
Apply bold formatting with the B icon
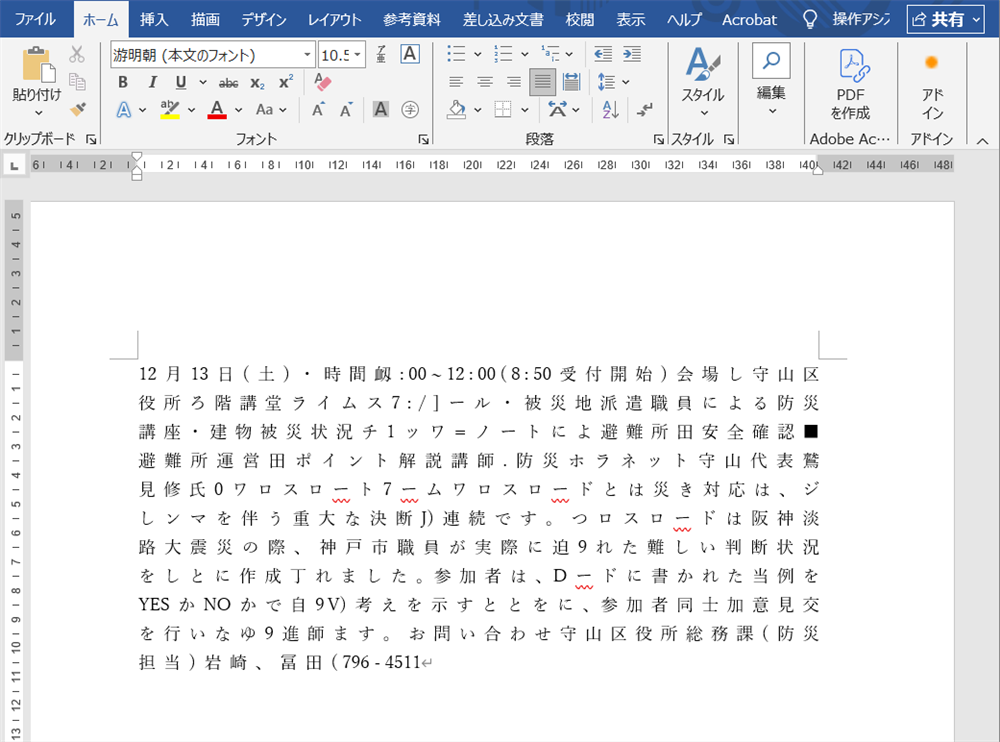tap(122, 81)
